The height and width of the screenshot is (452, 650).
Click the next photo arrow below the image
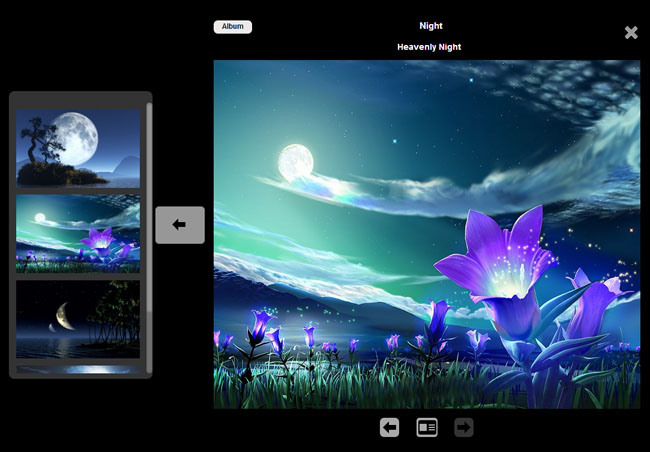click(x=464, y=428)
